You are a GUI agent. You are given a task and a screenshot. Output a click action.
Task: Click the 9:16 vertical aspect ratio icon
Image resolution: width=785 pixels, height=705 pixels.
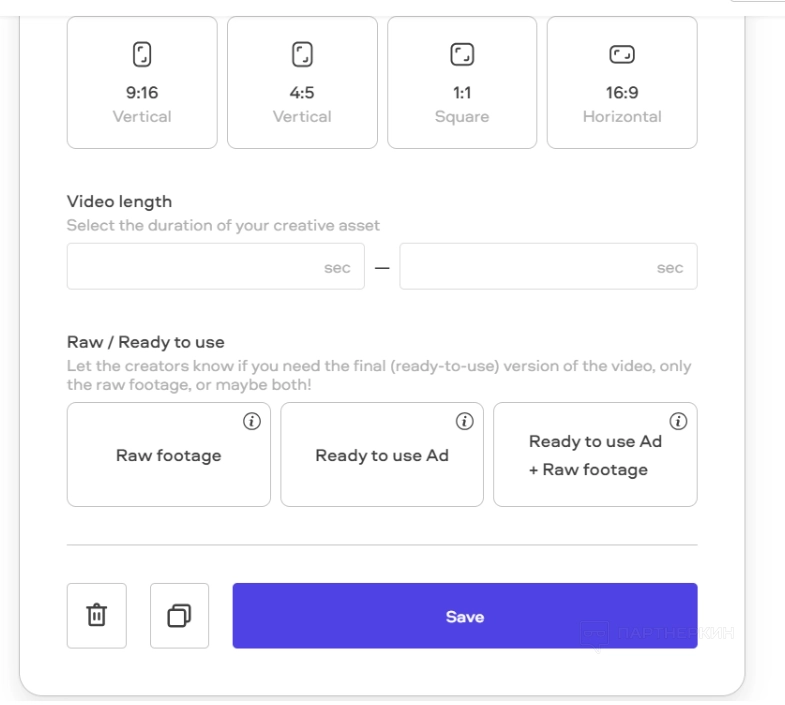click(142, 53)
